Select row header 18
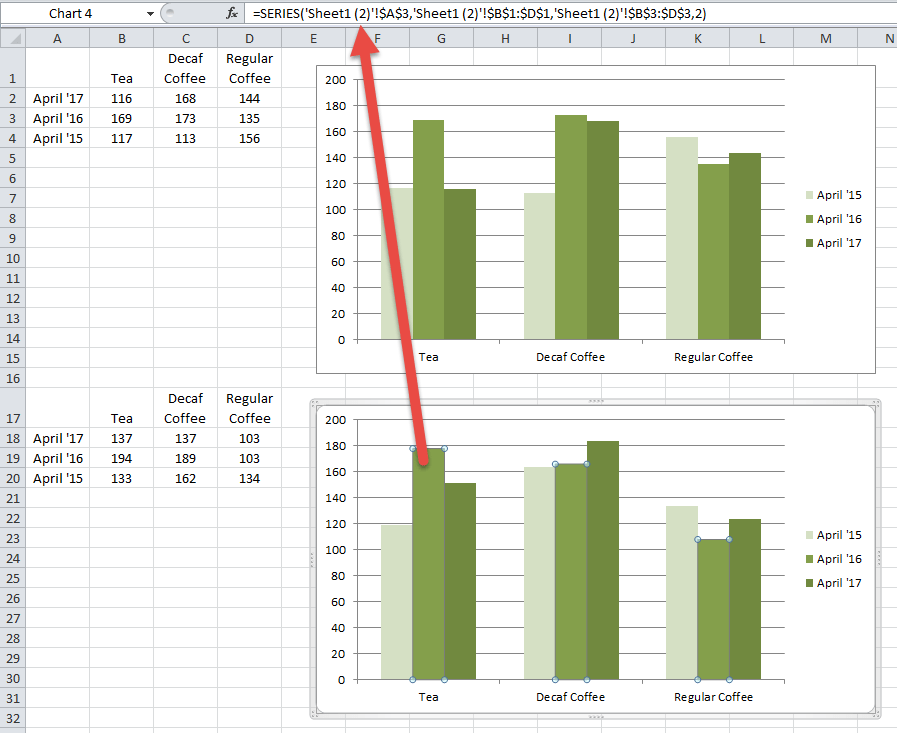Screen dimensions: 897x733 pos(12,438)
